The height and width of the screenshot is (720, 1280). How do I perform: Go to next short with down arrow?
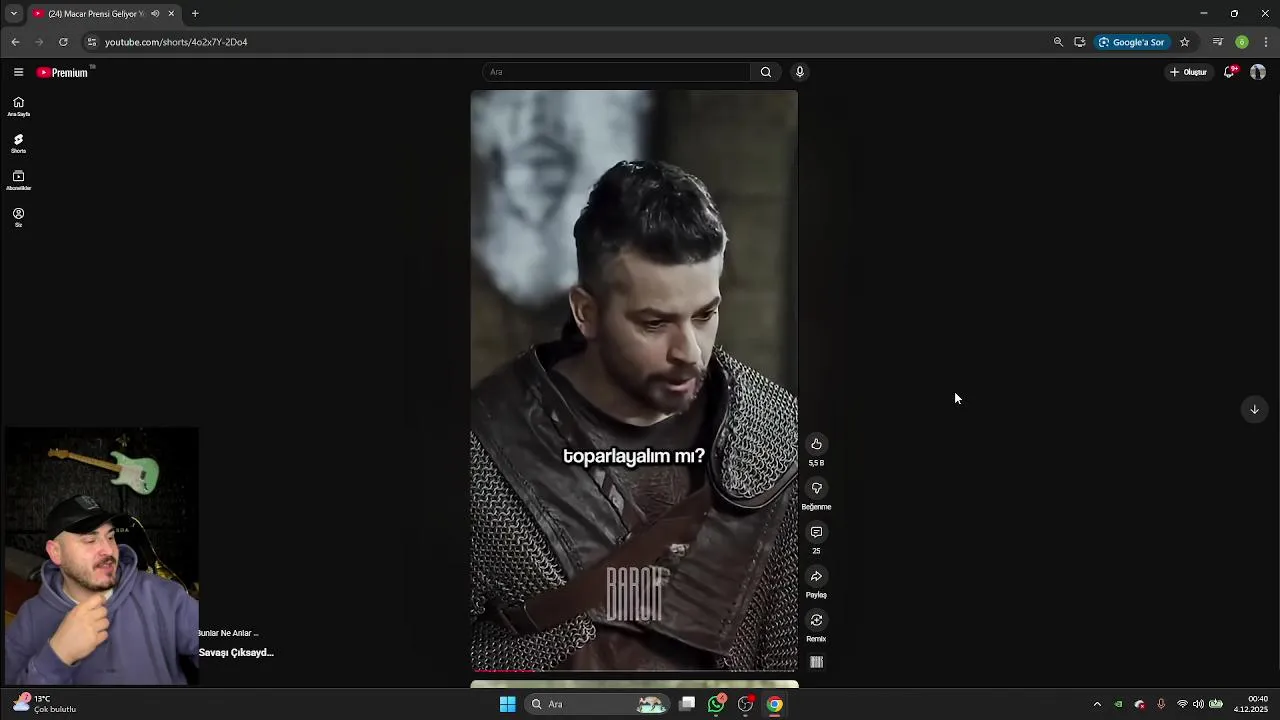point(1254,409)
